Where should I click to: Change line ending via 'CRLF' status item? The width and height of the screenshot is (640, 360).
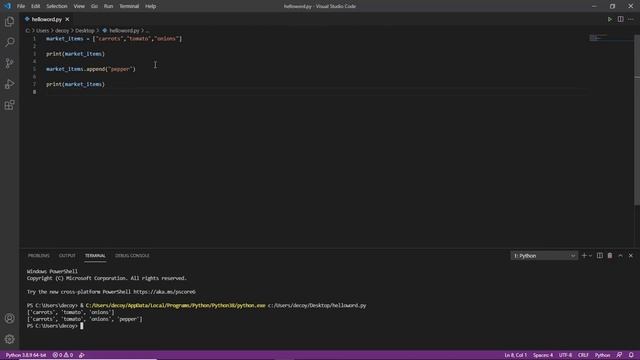(x=583, y=355)
